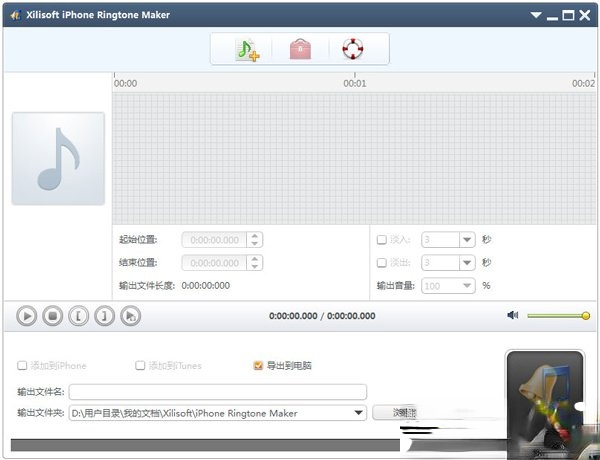Open the title bar dropdown menu arrow

[x=536, y=15]
